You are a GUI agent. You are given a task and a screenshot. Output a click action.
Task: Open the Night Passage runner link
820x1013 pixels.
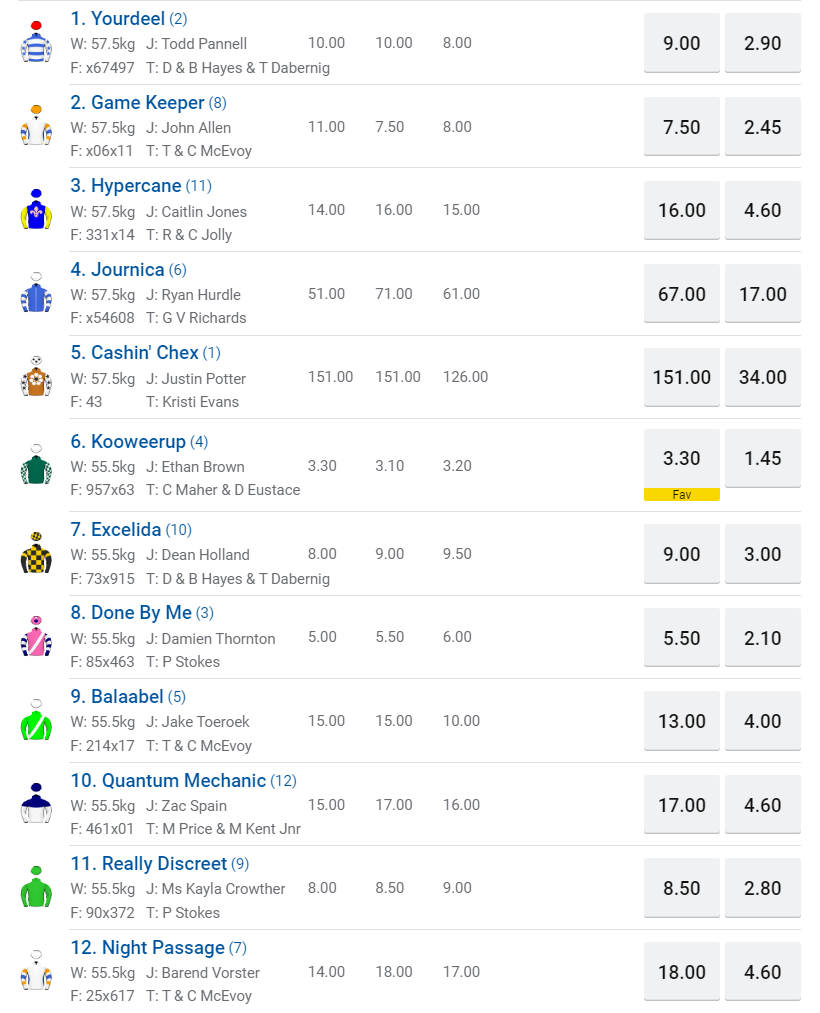[162, 947]
